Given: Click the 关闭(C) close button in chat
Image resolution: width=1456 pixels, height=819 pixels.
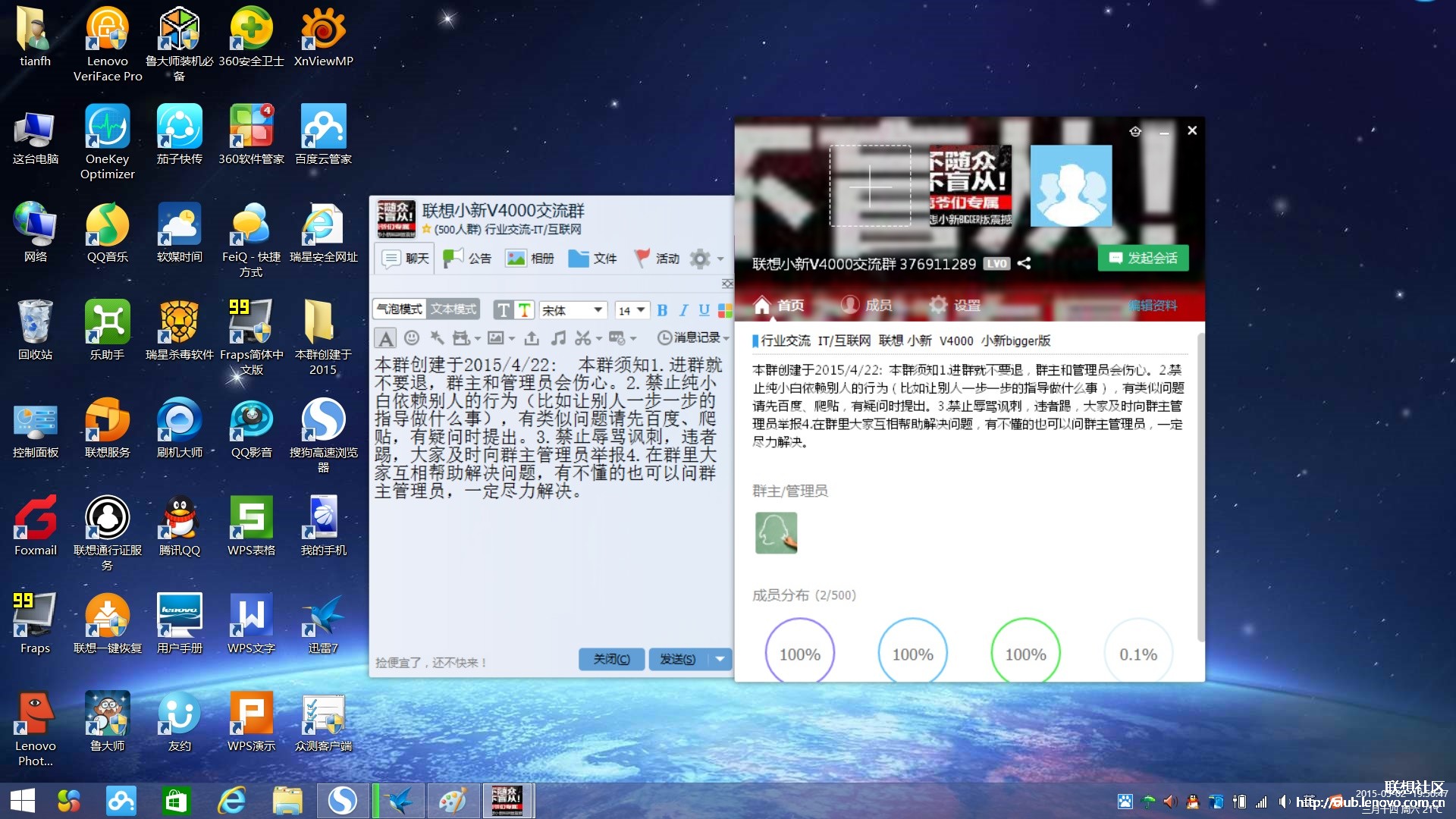Looking at the screenshot, I should point(611,659).
